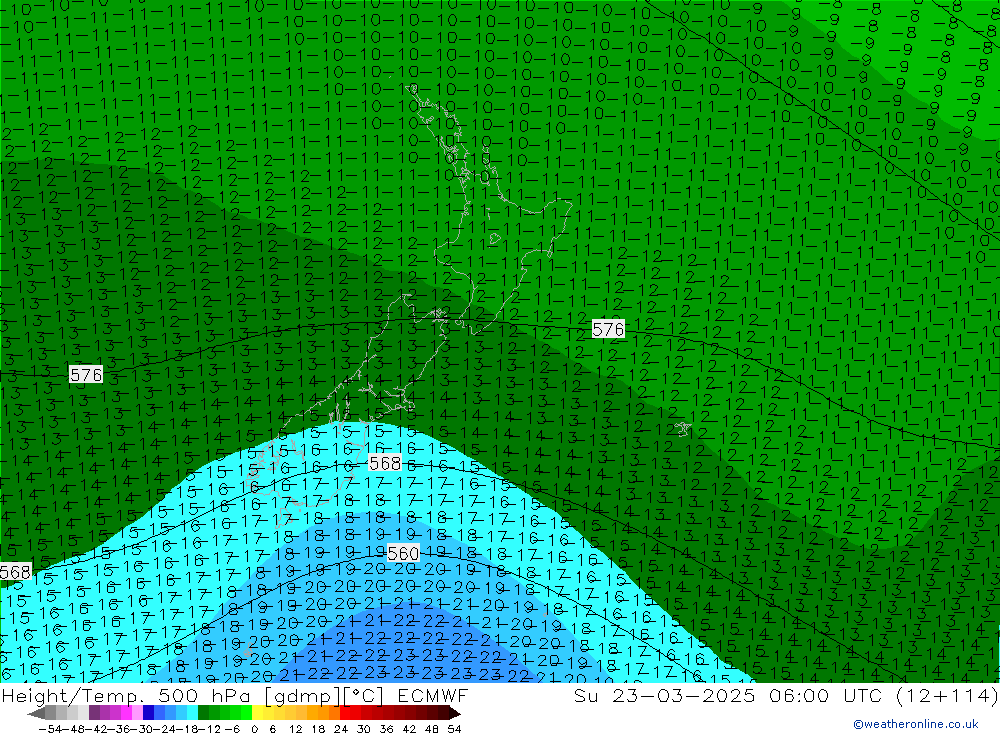This screenshot has height=733, width=1000.
Task: Click the 568 contour label over South Island
Action: coord(385,463)
